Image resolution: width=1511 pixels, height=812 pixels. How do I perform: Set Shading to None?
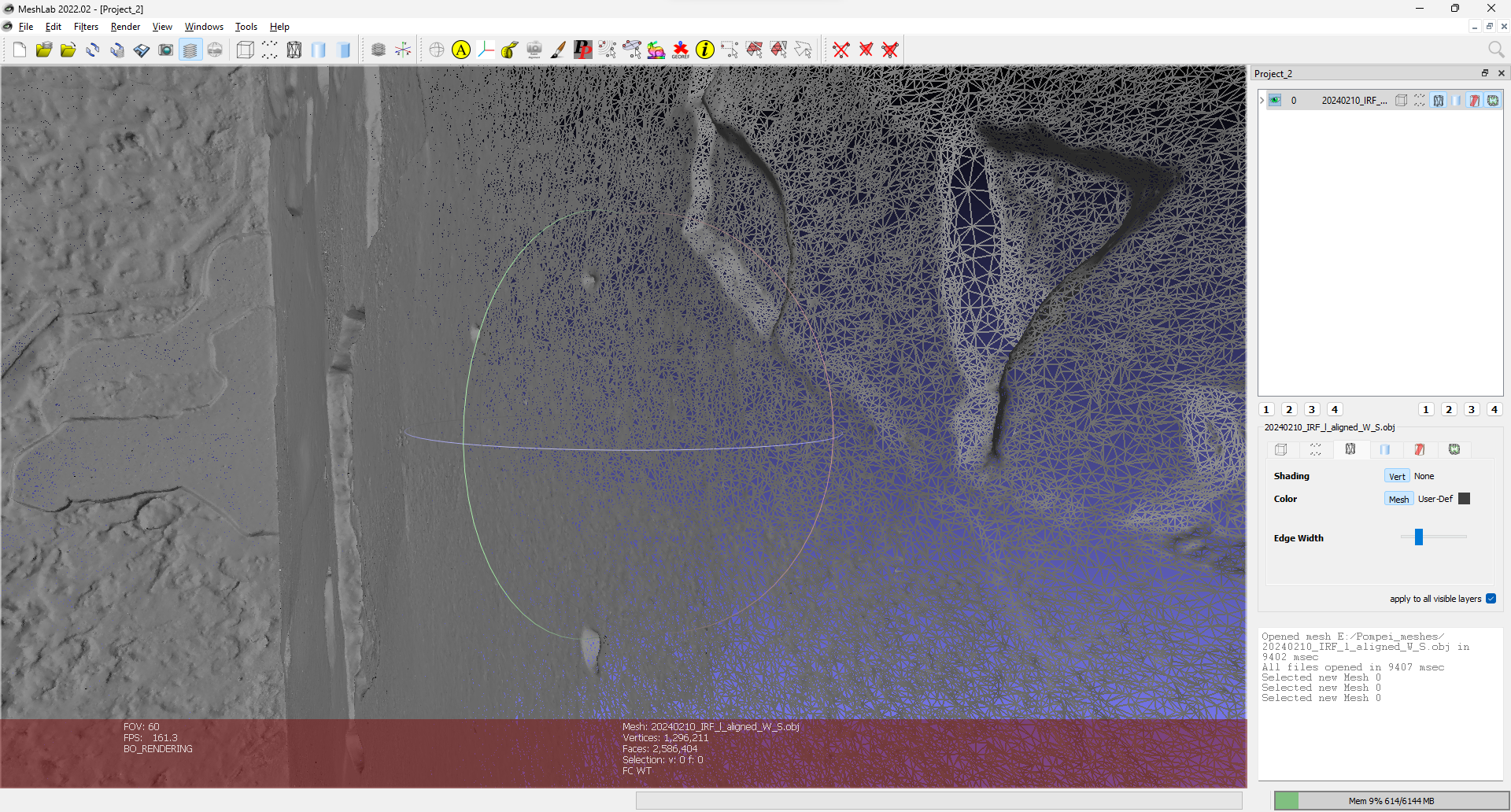(x=1424, y=476)
